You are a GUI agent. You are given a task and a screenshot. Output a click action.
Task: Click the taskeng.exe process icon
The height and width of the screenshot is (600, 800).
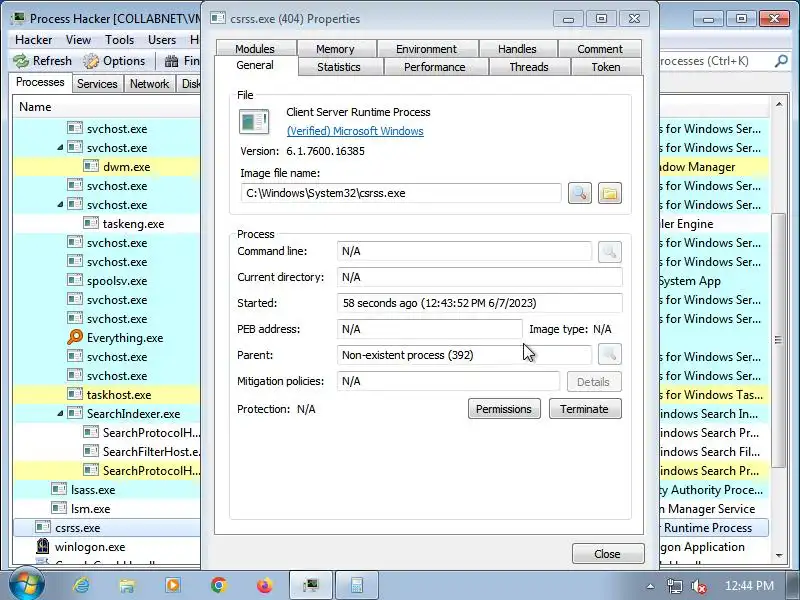tap(91, 223)
